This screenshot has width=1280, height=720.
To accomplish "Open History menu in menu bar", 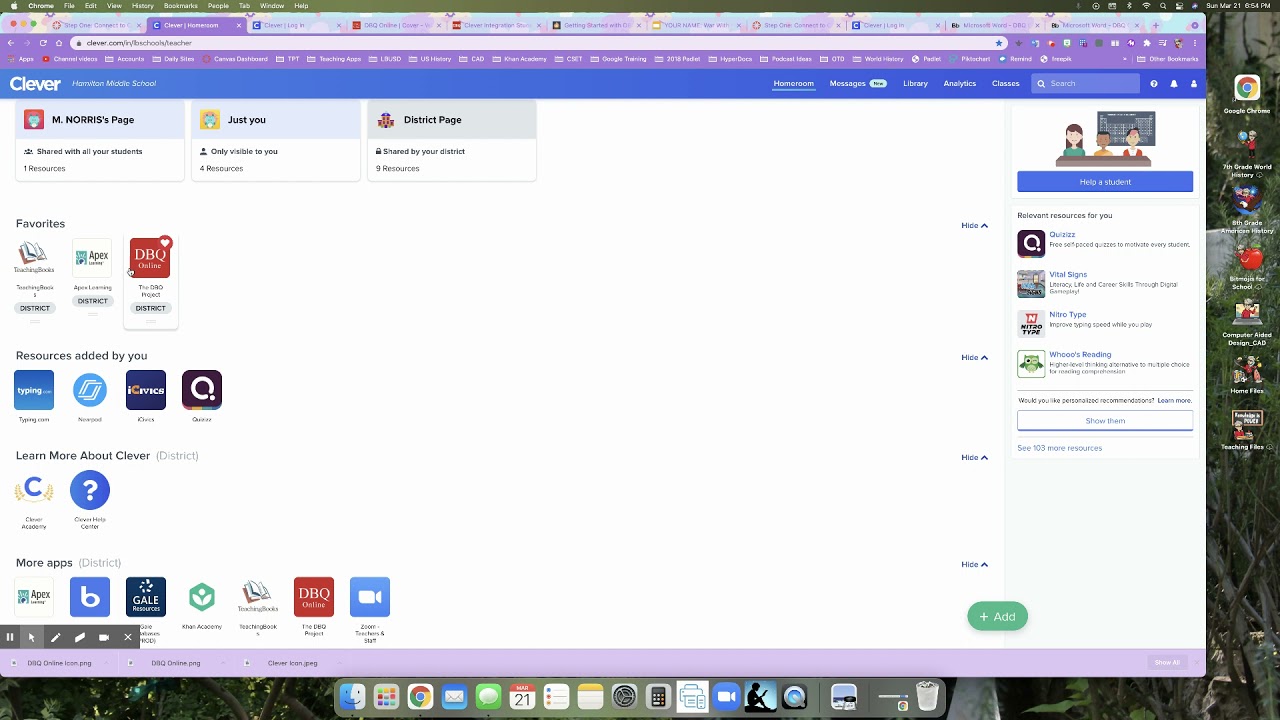I will tap(143, 6).
